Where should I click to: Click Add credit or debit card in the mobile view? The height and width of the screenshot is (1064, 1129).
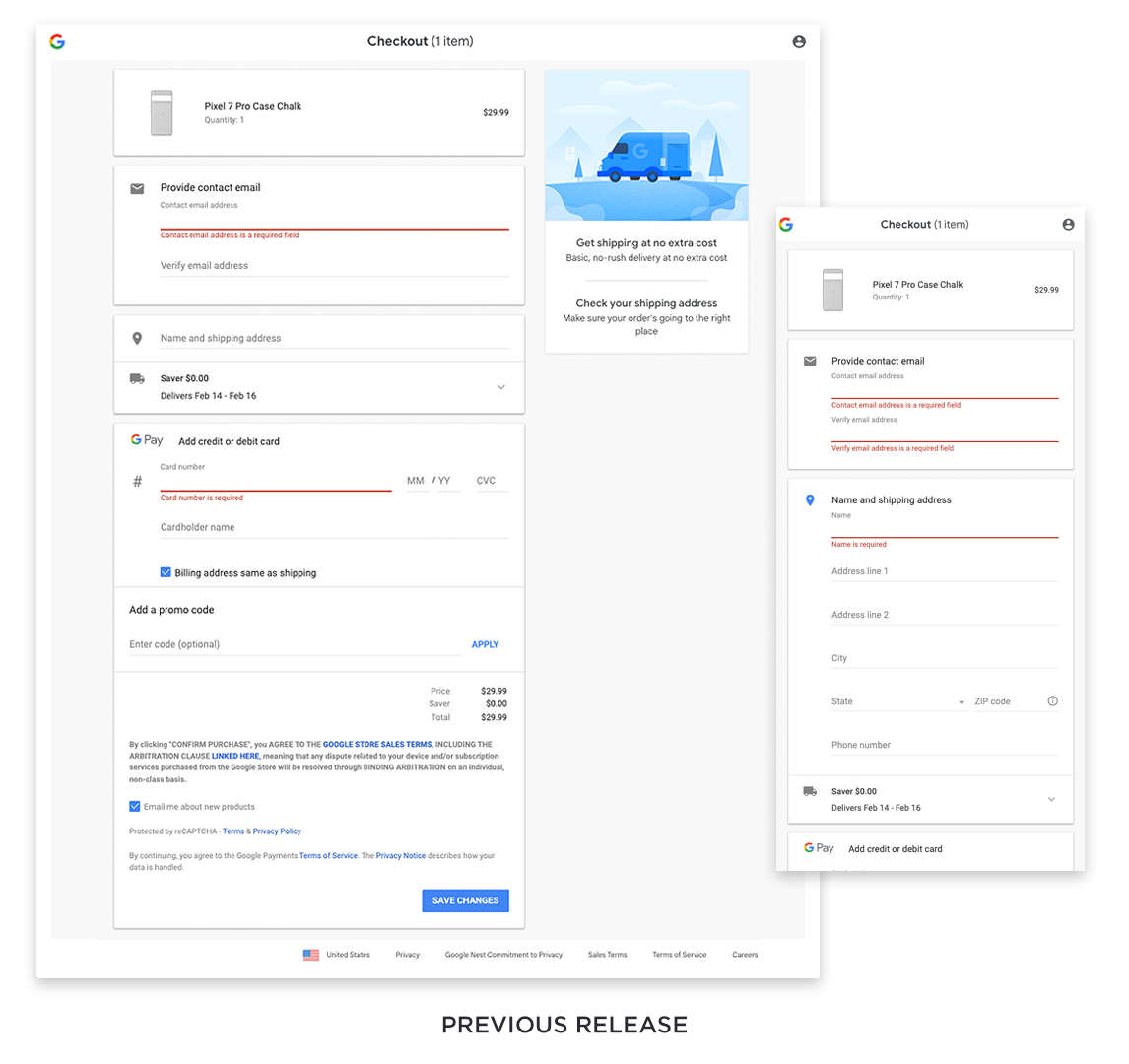pos(895,849)
